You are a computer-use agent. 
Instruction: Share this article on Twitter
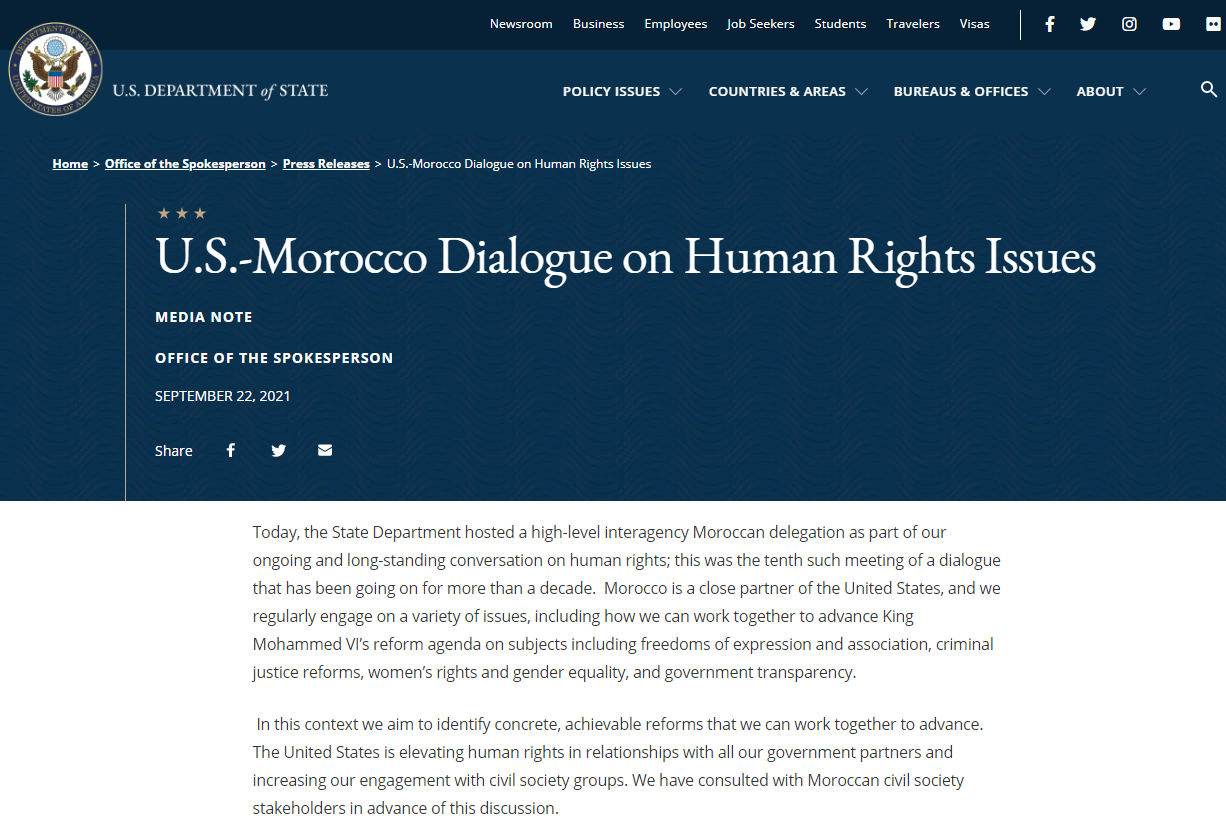coord(279,450)
